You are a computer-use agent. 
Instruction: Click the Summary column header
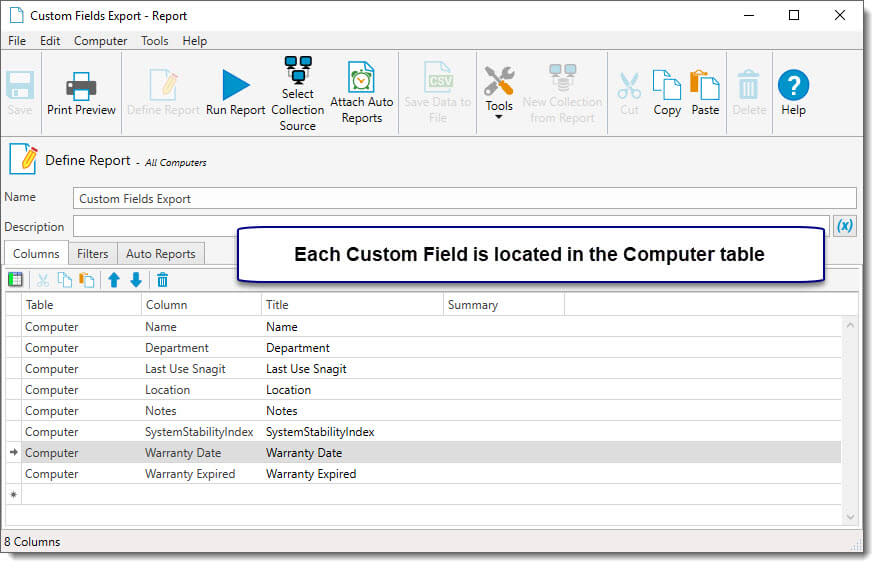pyautogui.click(x=503, y=304)
